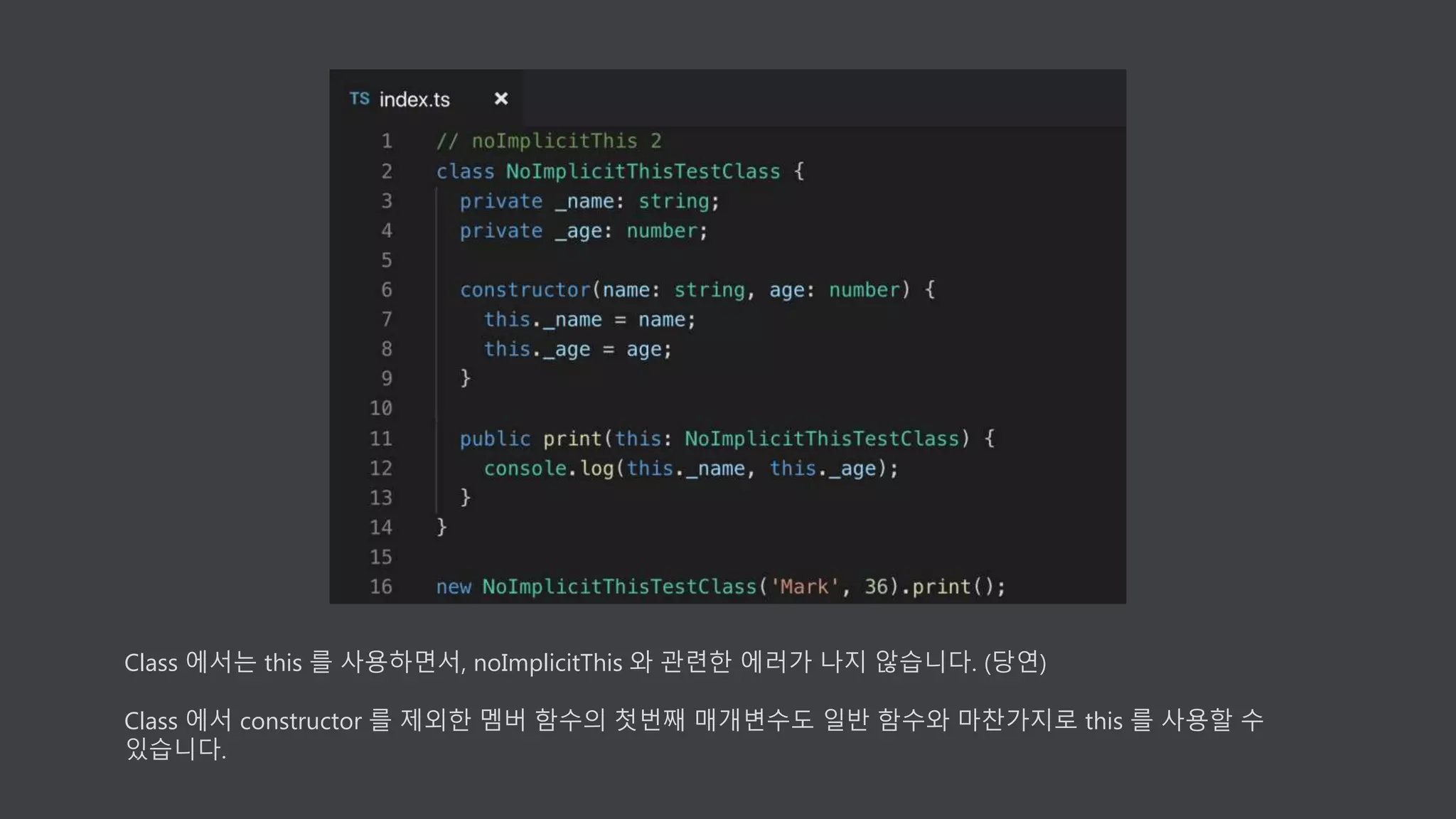Click the 'Mark' string literal

[x=805, y=587]
